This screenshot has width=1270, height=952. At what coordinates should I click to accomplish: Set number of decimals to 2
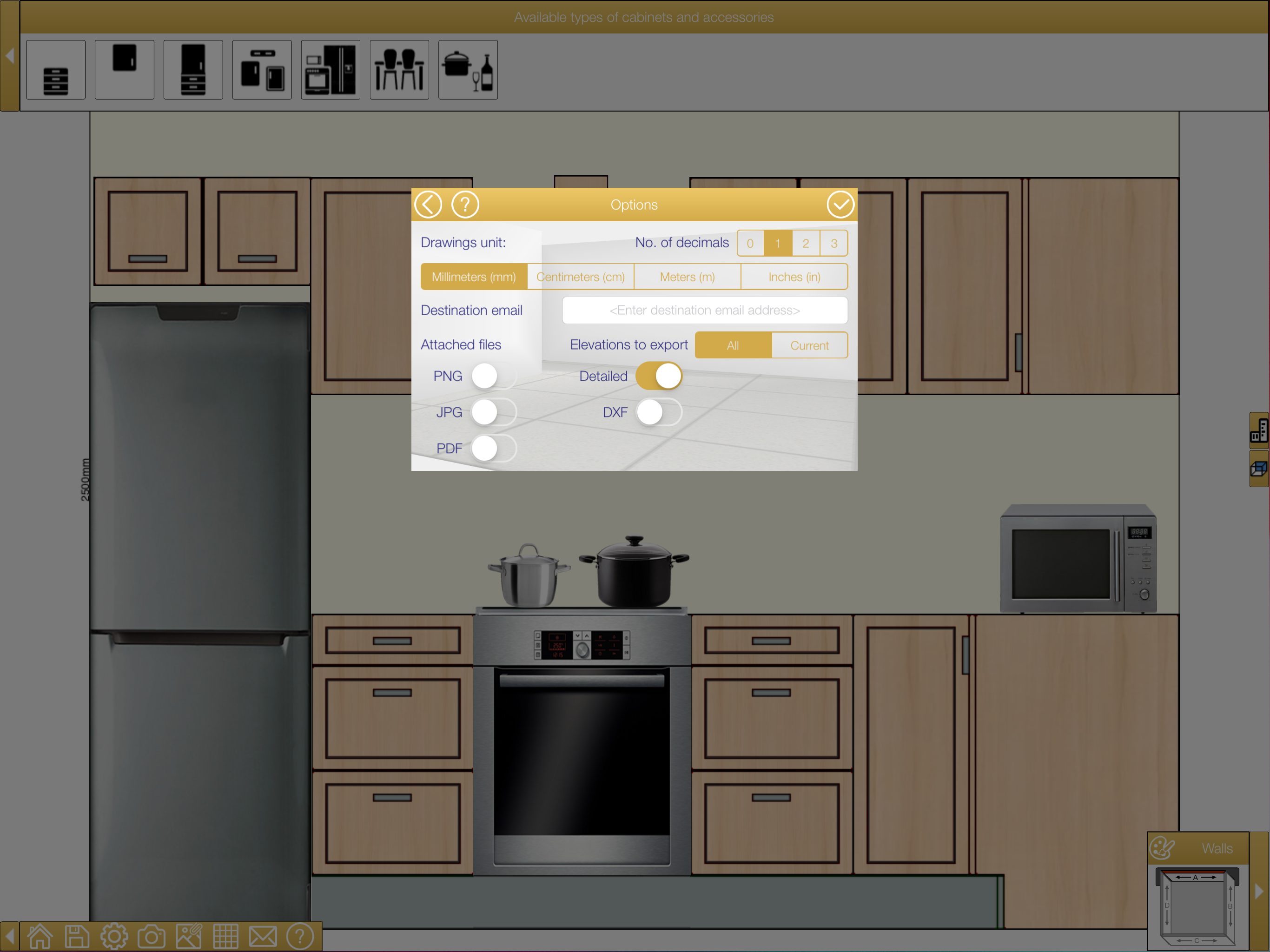[x=806, y=243]
